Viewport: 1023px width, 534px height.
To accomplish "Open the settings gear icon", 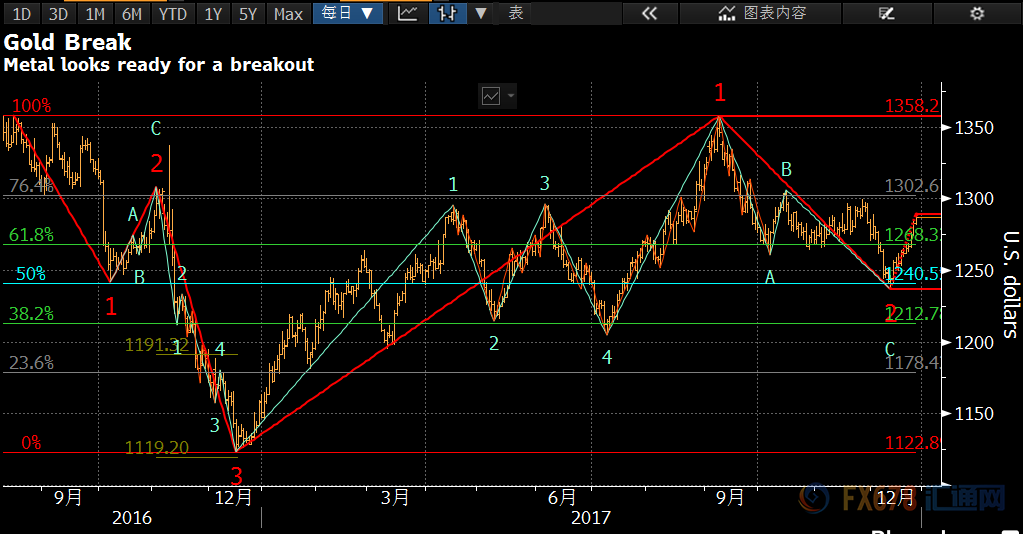I will (x=977, y=13).
